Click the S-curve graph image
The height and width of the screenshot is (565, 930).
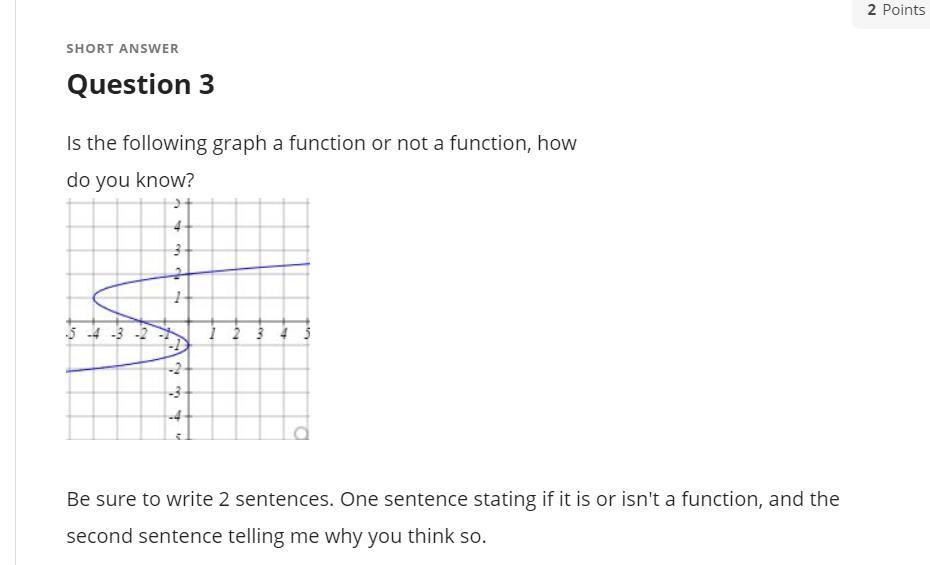[x=188, y=319]
